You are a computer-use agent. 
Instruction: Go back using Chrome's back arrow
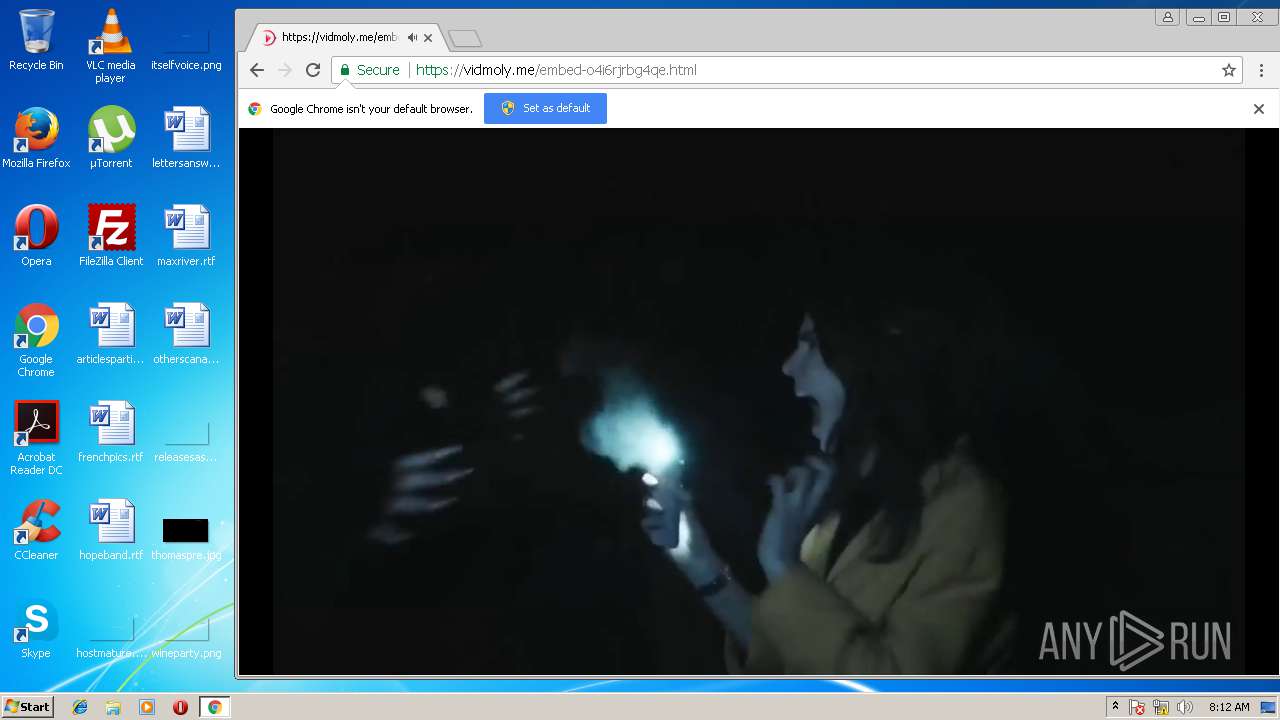[257, 70]
